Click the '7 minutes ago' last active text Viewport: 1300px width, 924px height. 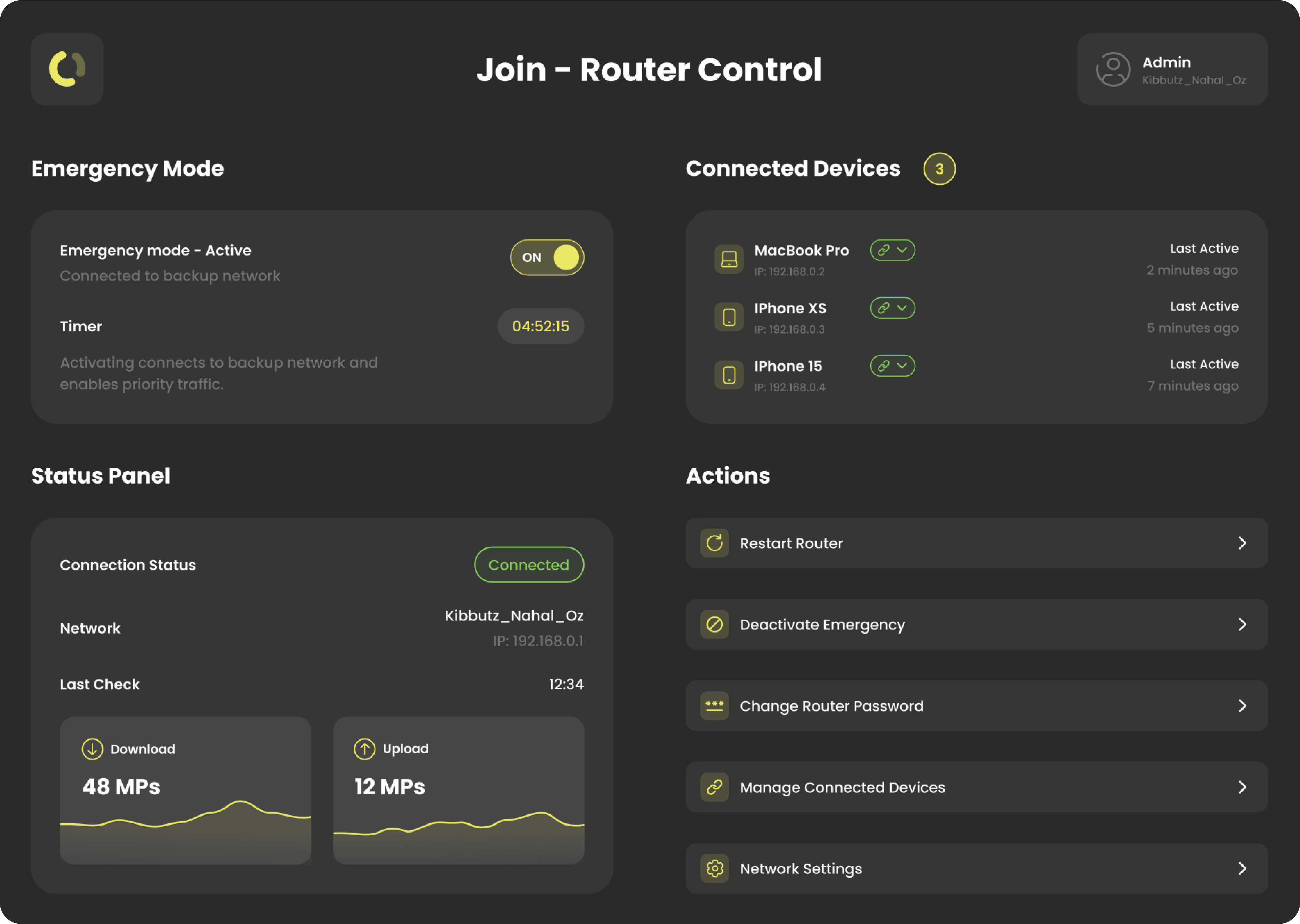(1193, 386)
